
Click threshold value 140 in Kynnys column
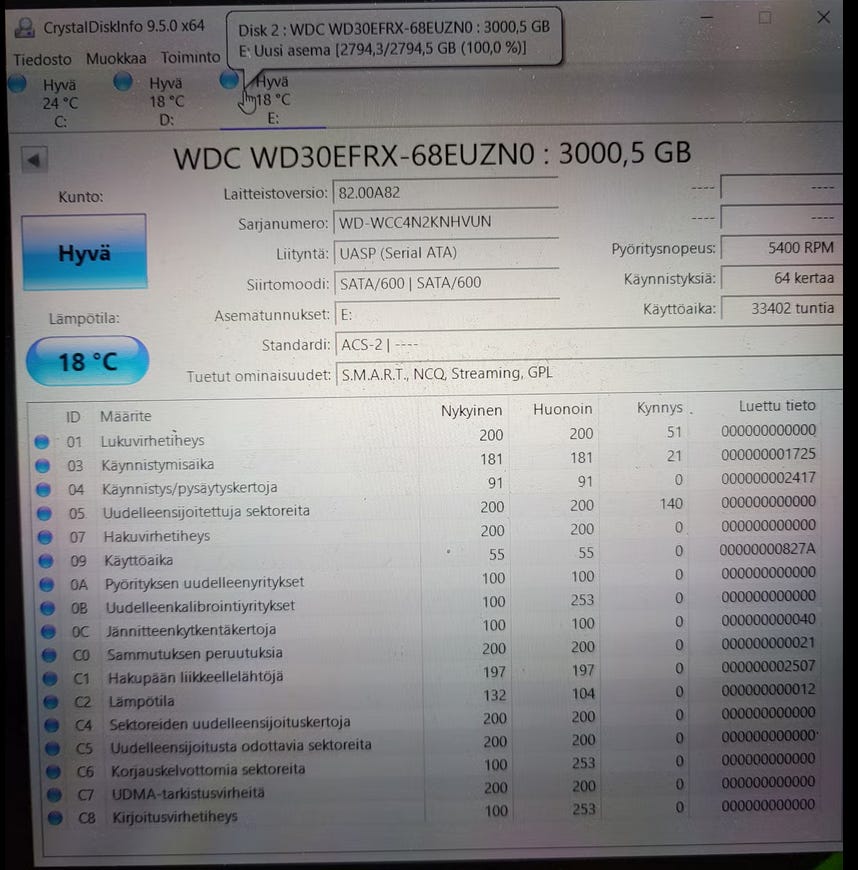[x=670, y=504]
